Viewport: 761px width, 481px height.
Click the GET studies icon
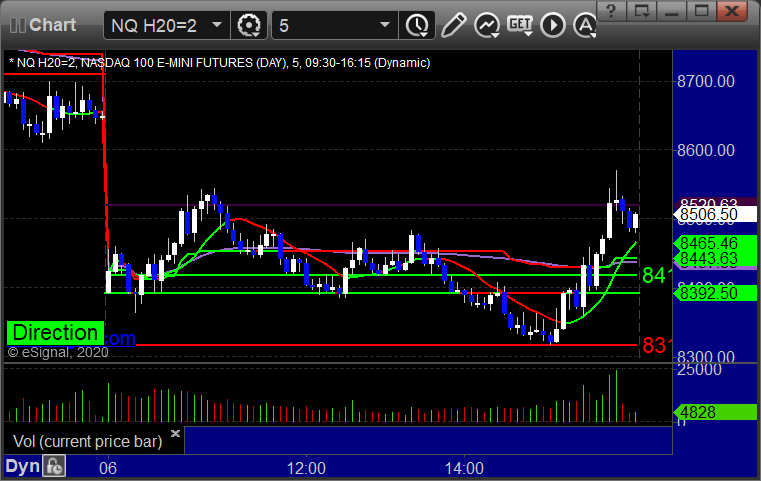(520, 24)
